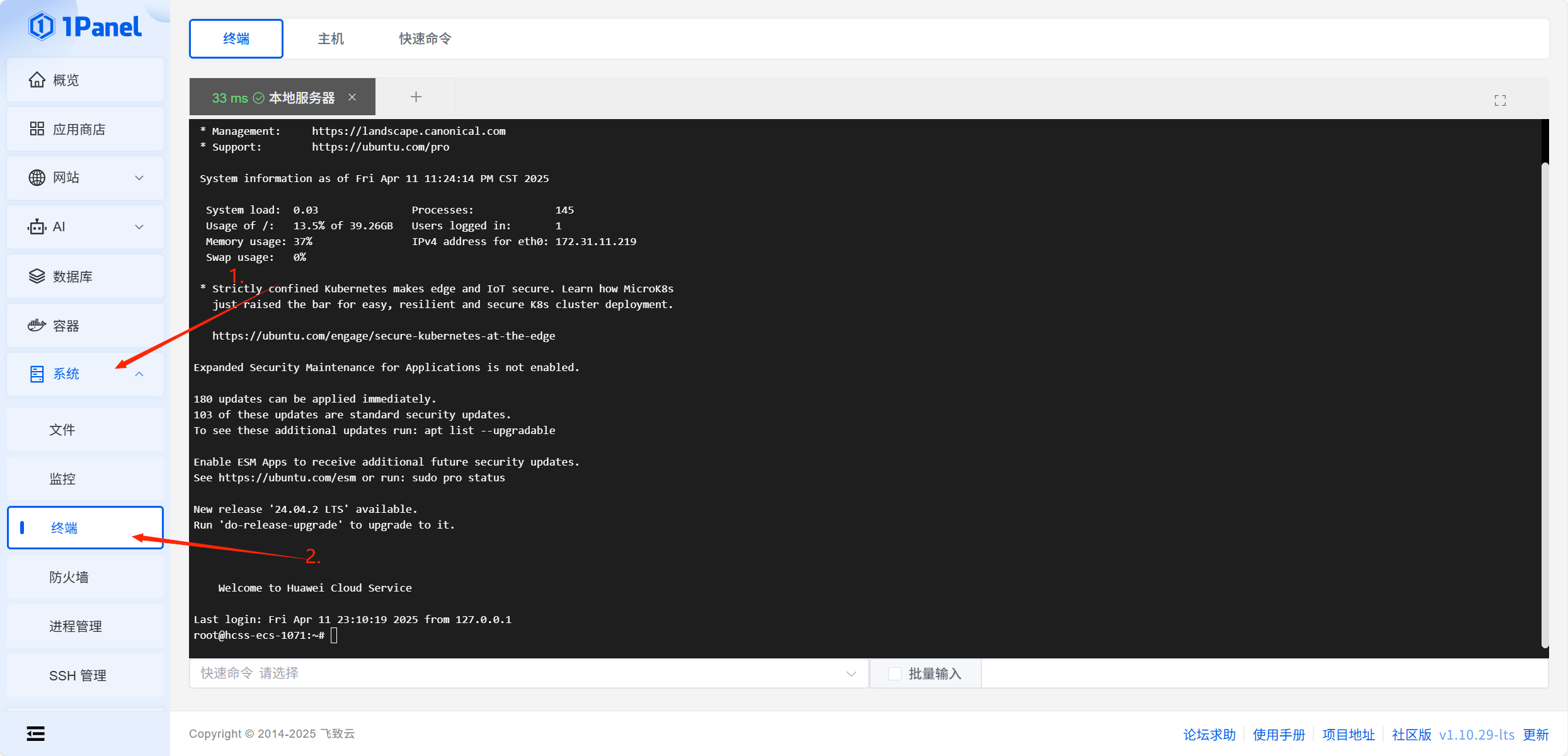The width and height of the screenshot is (1568, 756).
Task: Close the 本地服务器 terminal tab
Action: [x=352, y=97]
